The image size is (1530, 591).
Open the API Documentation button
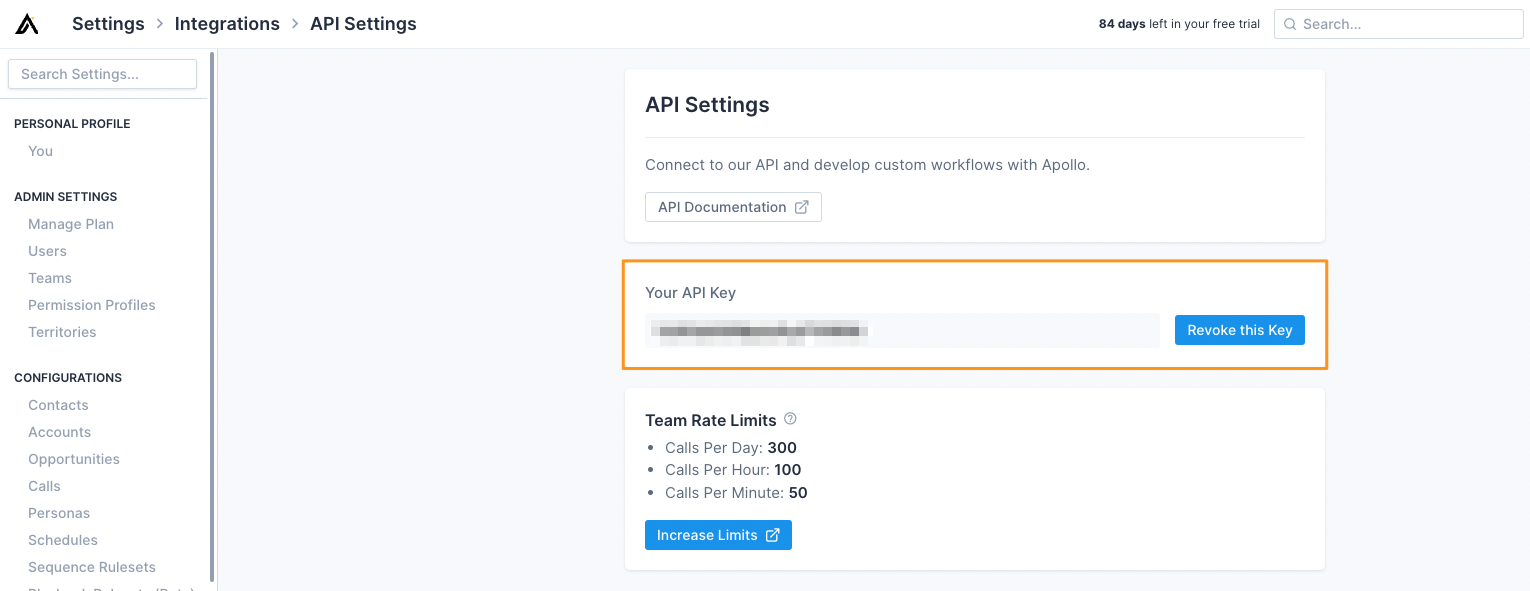coord(733,207)
